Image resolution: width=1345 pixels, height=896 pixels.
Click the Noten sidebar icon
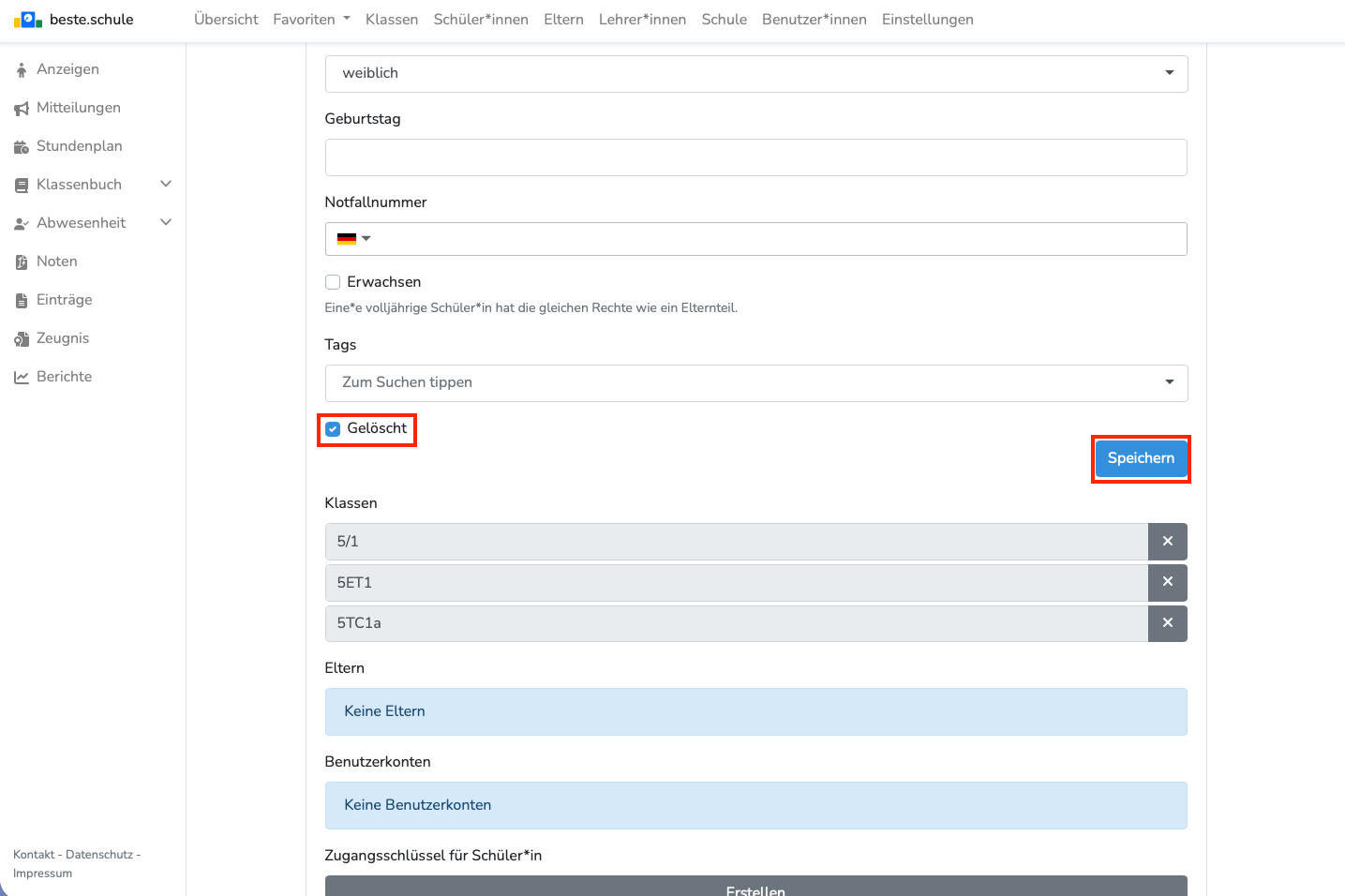click(x=22, y=262)
